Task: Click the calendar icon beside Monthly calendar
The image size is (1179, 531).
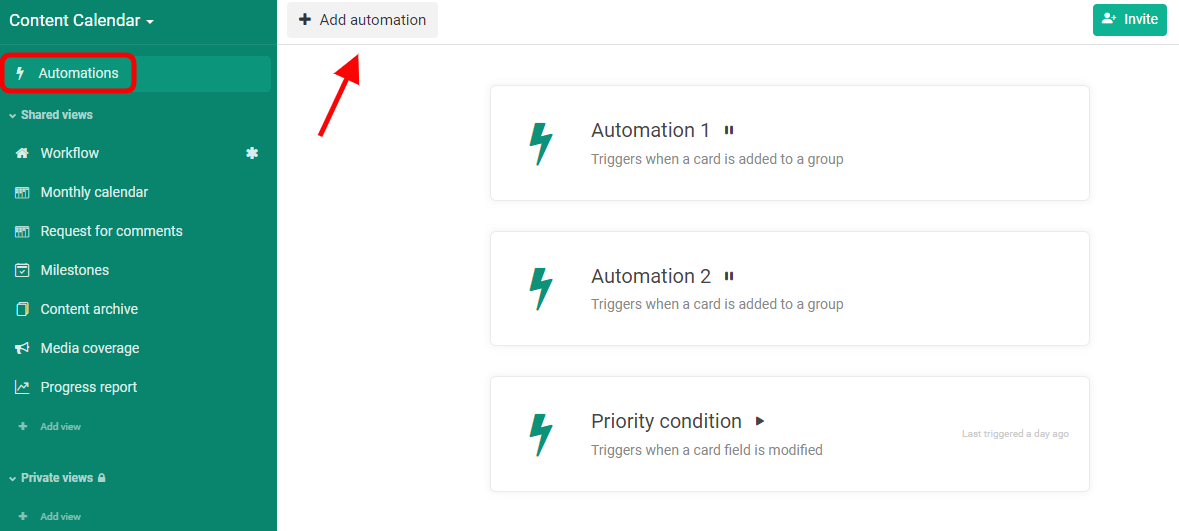Action: point(22,193)
